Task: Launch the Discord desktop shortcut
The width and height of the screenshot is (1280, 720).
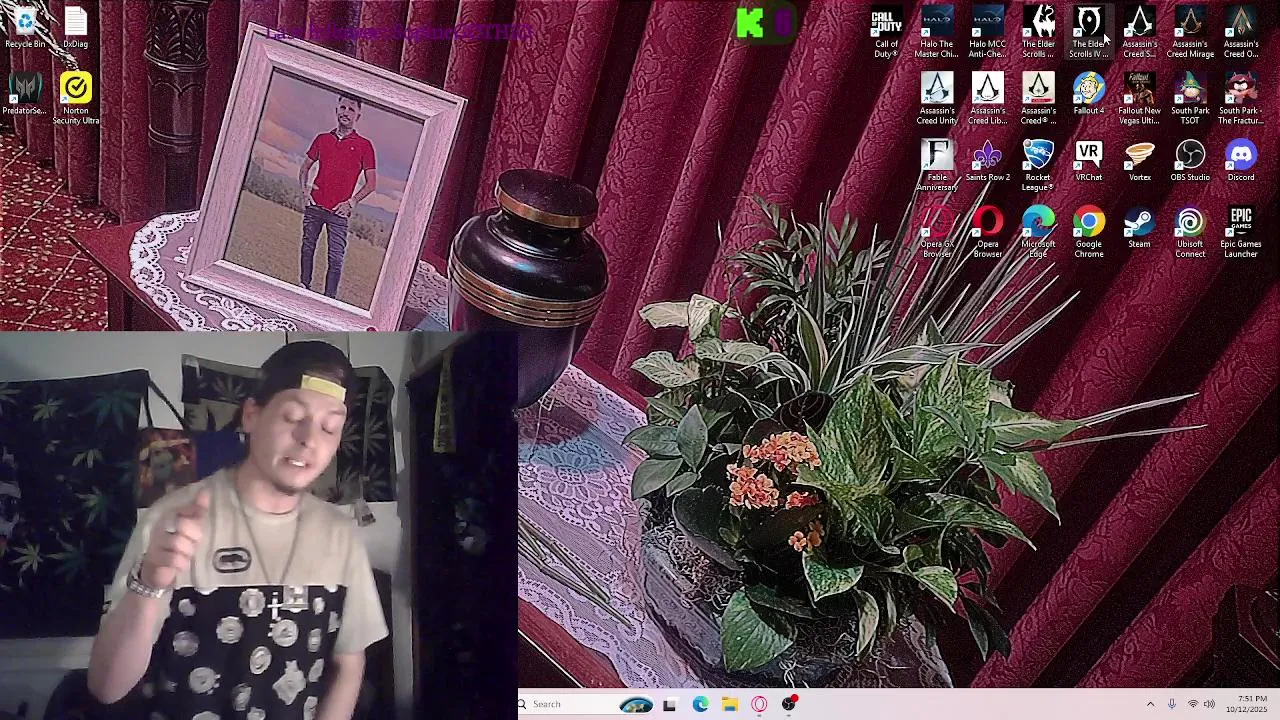Action: click(1241, 161)
